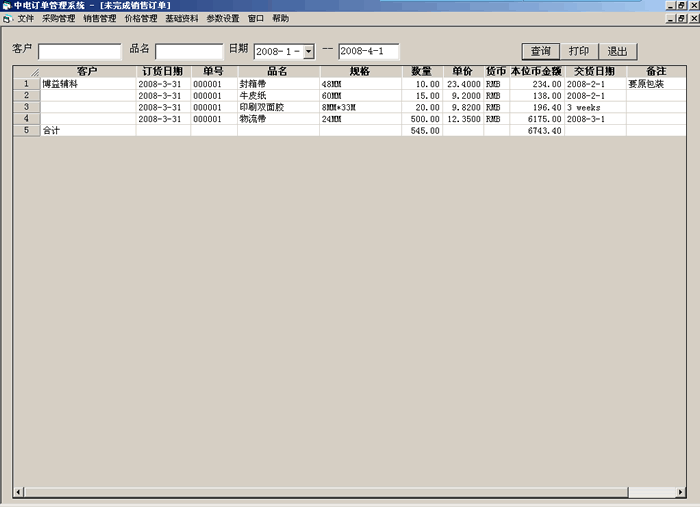
Task: Focus the 客户 input field
Action: pos(79,51)
